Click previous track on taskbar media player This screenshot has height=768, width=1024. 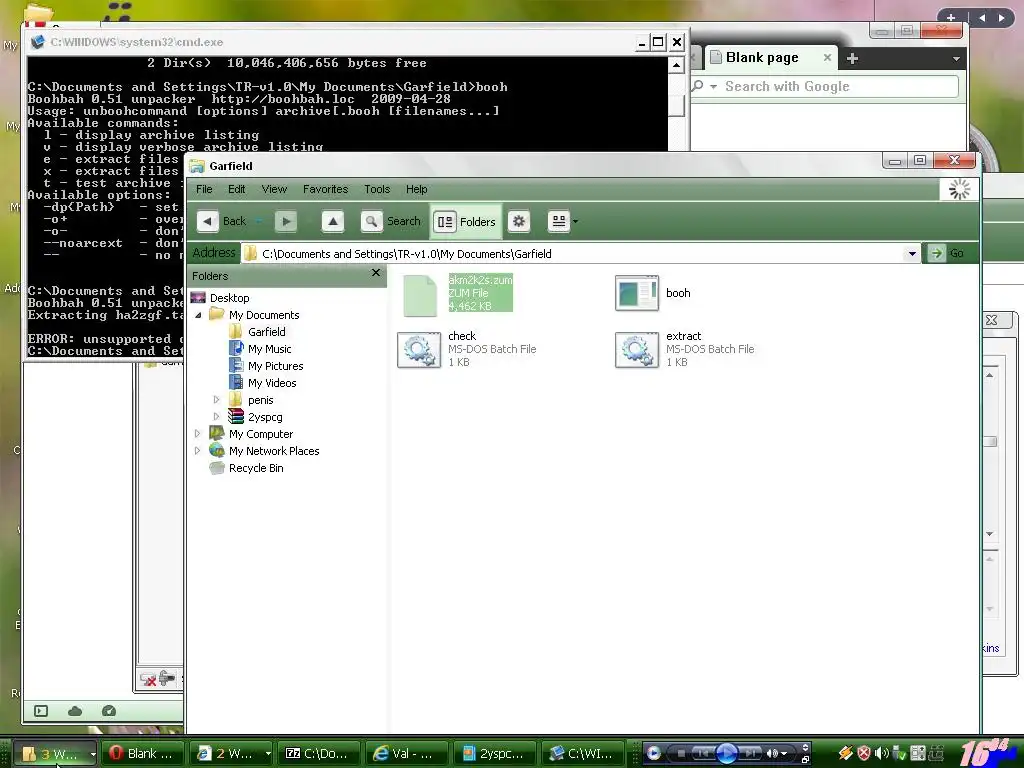tap(704, 753)
